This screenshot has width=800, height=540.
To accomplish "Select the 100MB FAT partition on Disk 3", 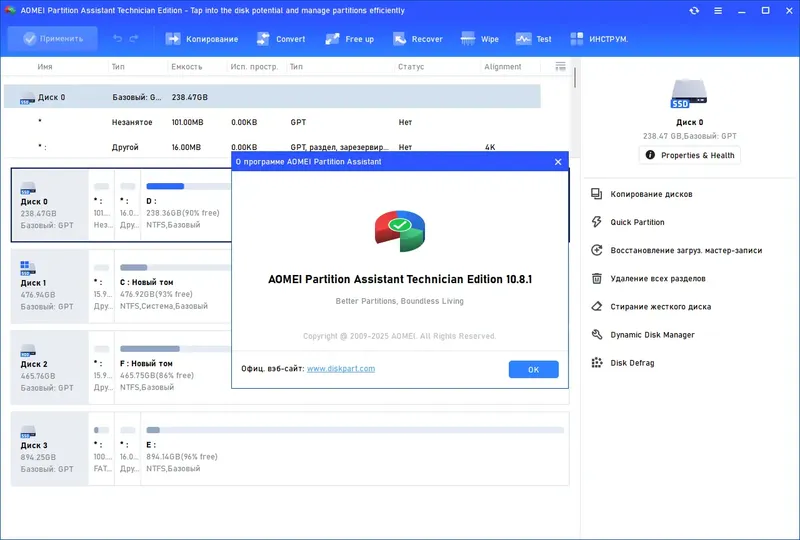I will click(x=102, y=449).
